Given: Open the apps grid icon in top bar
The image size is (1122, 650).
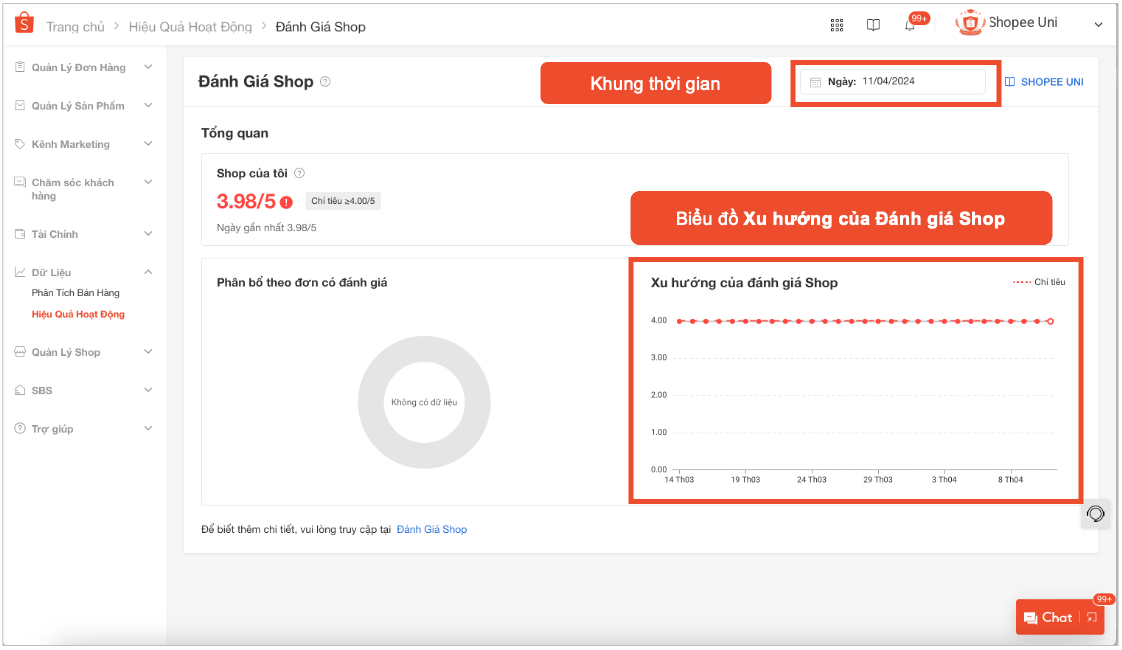Looking at the screenshot, I should click(x=837, y=24).
